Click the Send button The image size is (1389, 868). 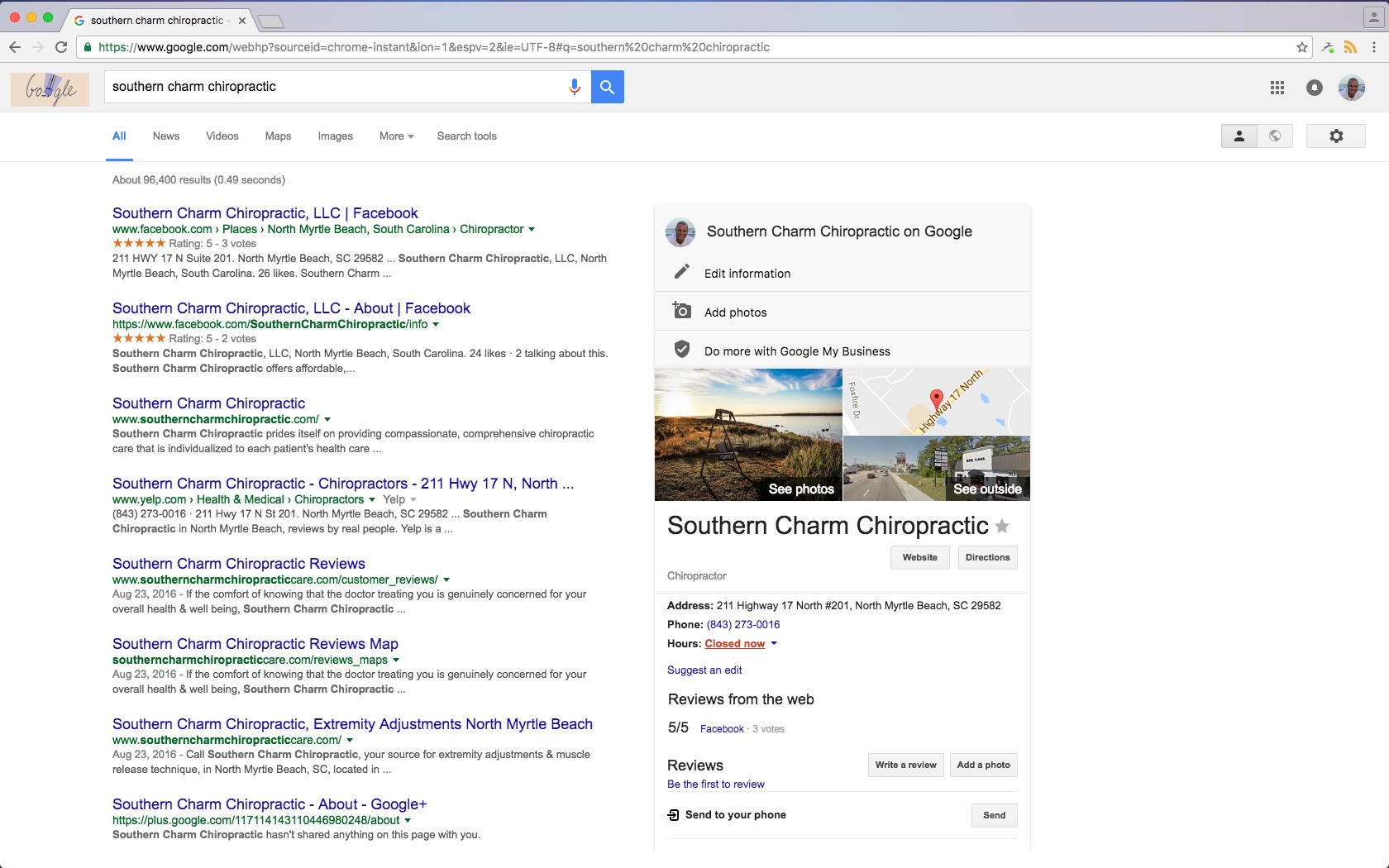point(995,816)
